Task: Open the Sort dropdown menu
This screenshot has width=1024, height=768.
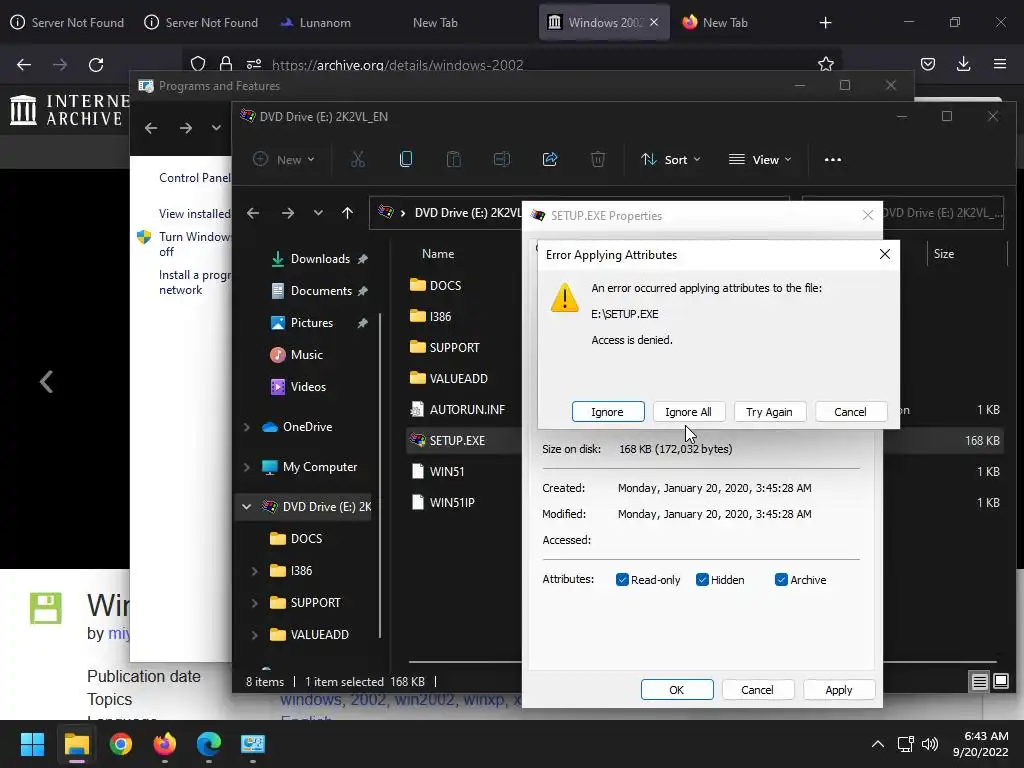Action: pos(671,159)
